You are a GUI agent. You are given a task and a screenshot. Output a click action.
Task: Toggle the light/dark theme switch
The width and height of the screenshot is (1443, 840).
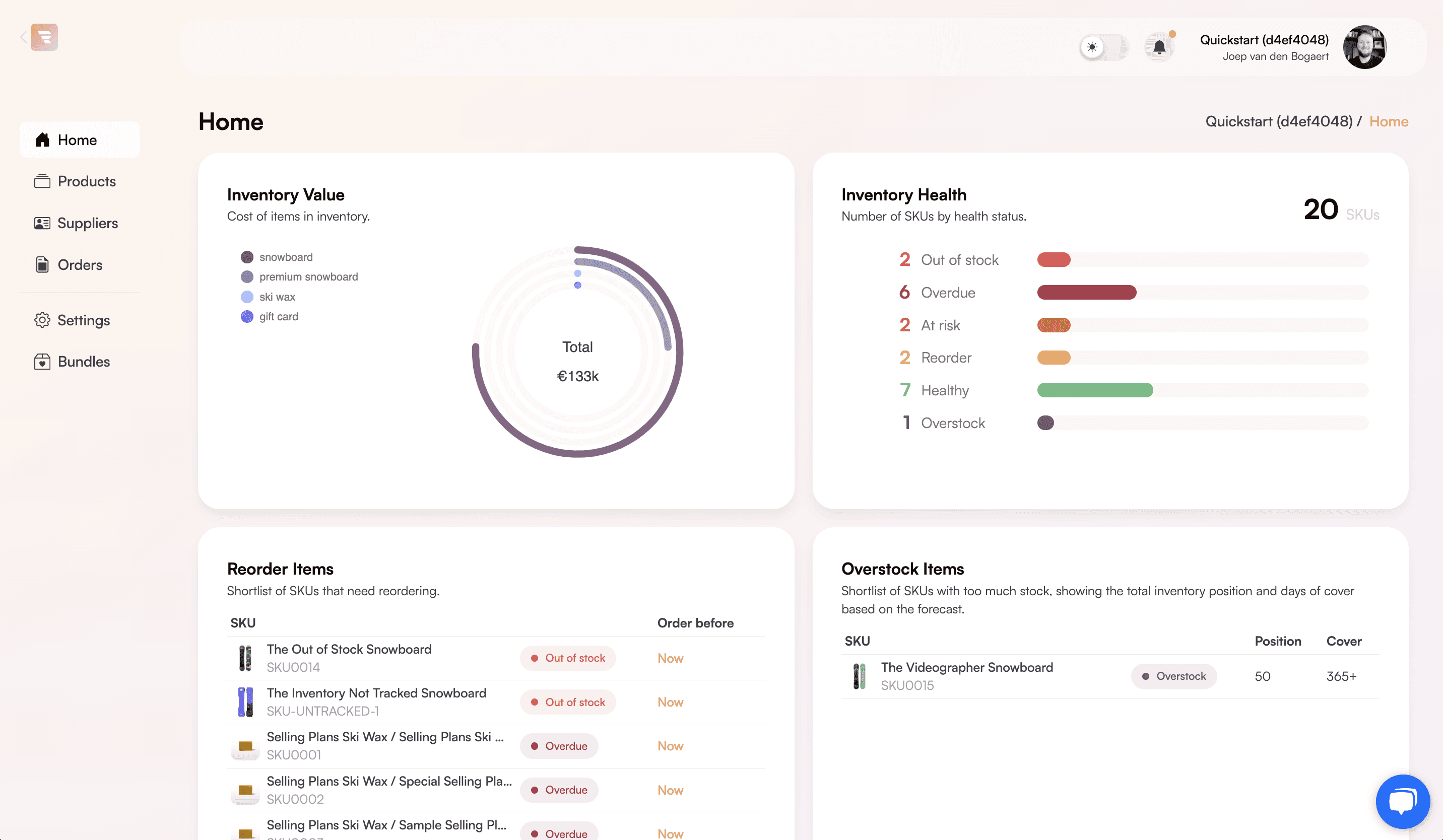(x=1104, y=47)
